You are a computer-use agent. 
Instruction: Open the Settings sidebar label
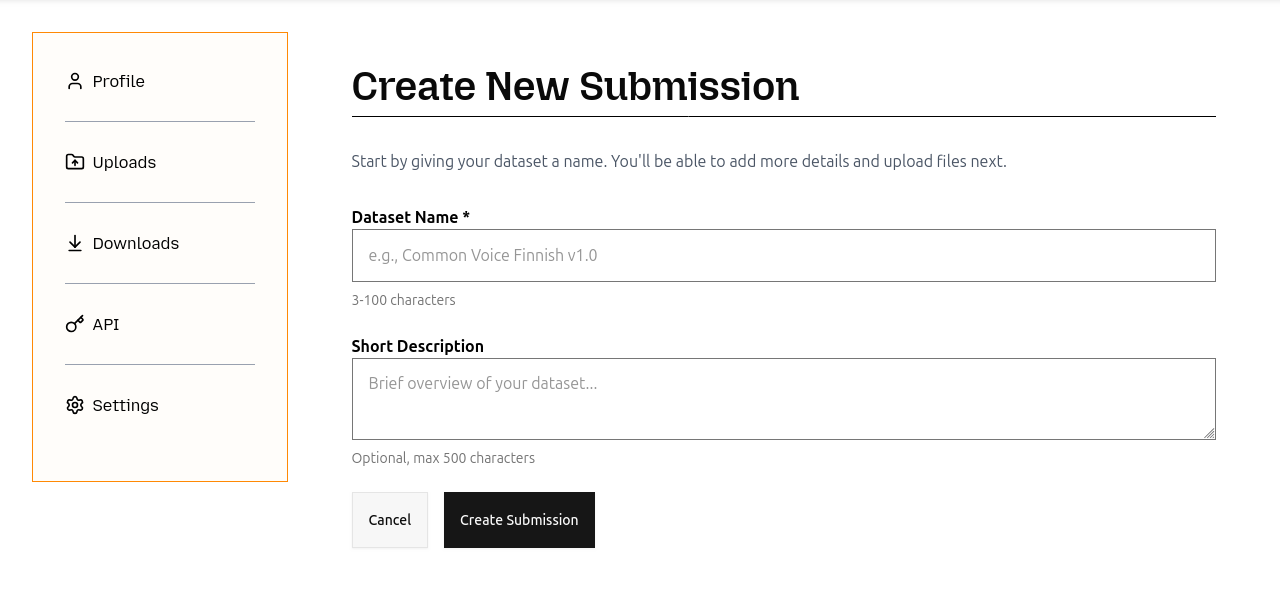pos(126,405)
